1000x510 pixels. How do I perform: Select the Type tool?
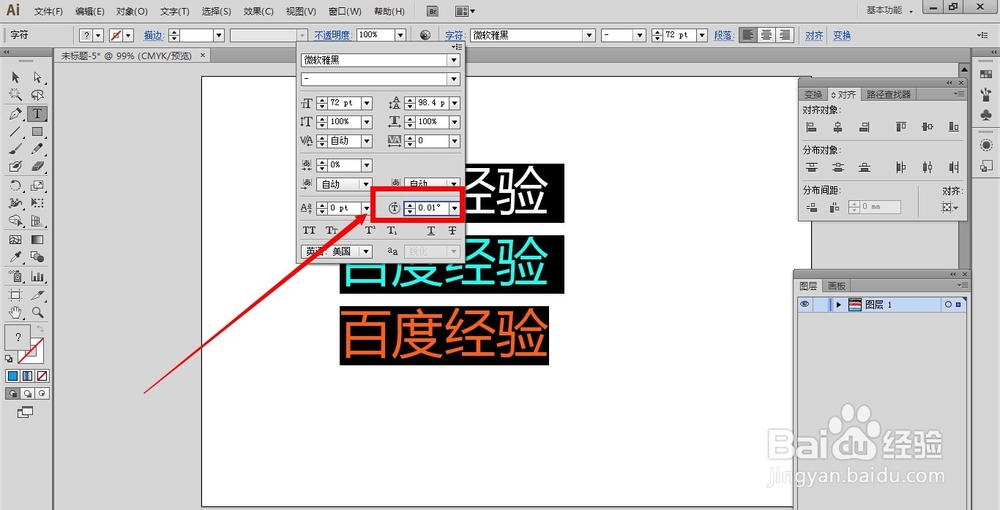38,113
